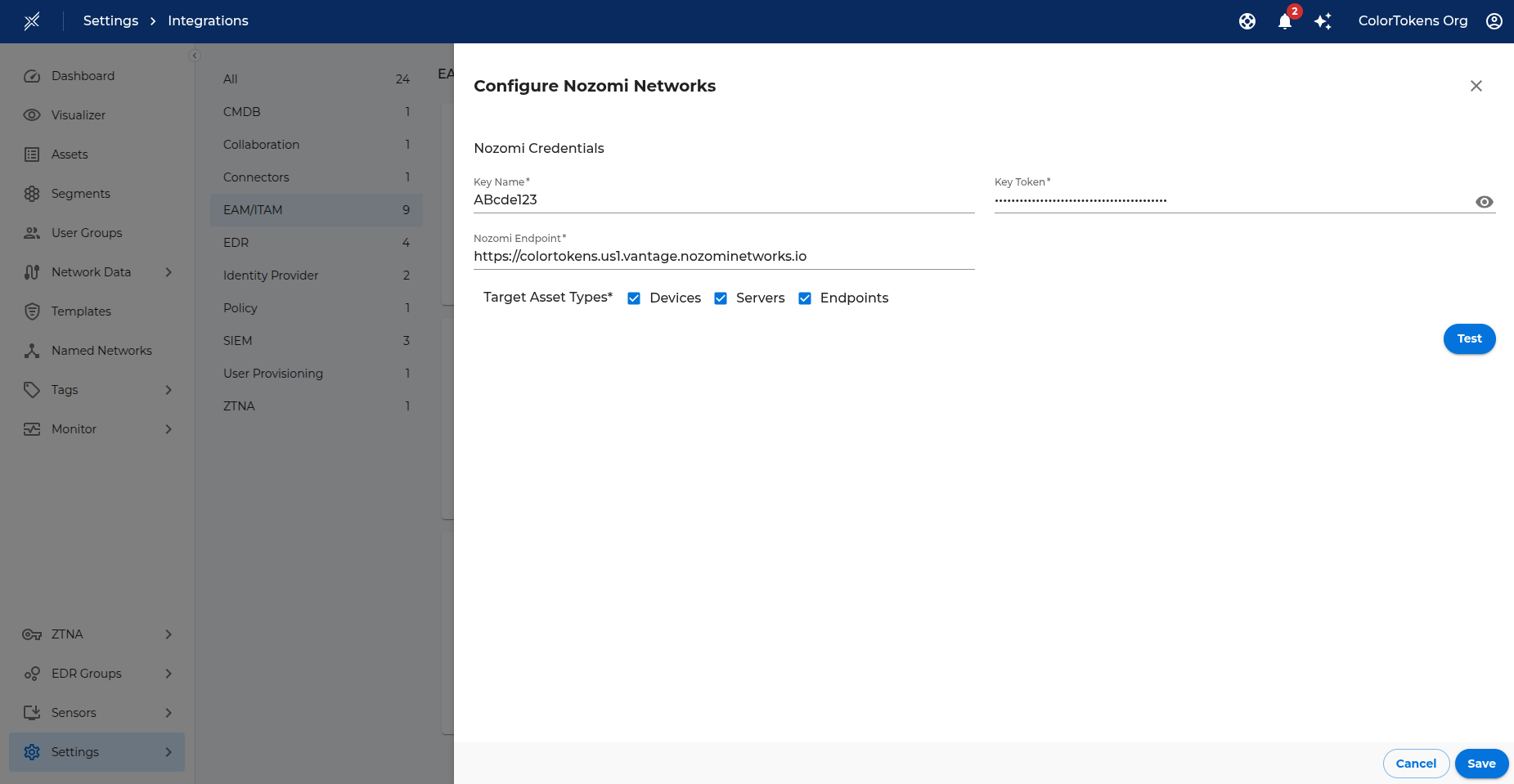Click the user account icon top right
This screenshot has height=784, width=1514.
point(1494,21)
